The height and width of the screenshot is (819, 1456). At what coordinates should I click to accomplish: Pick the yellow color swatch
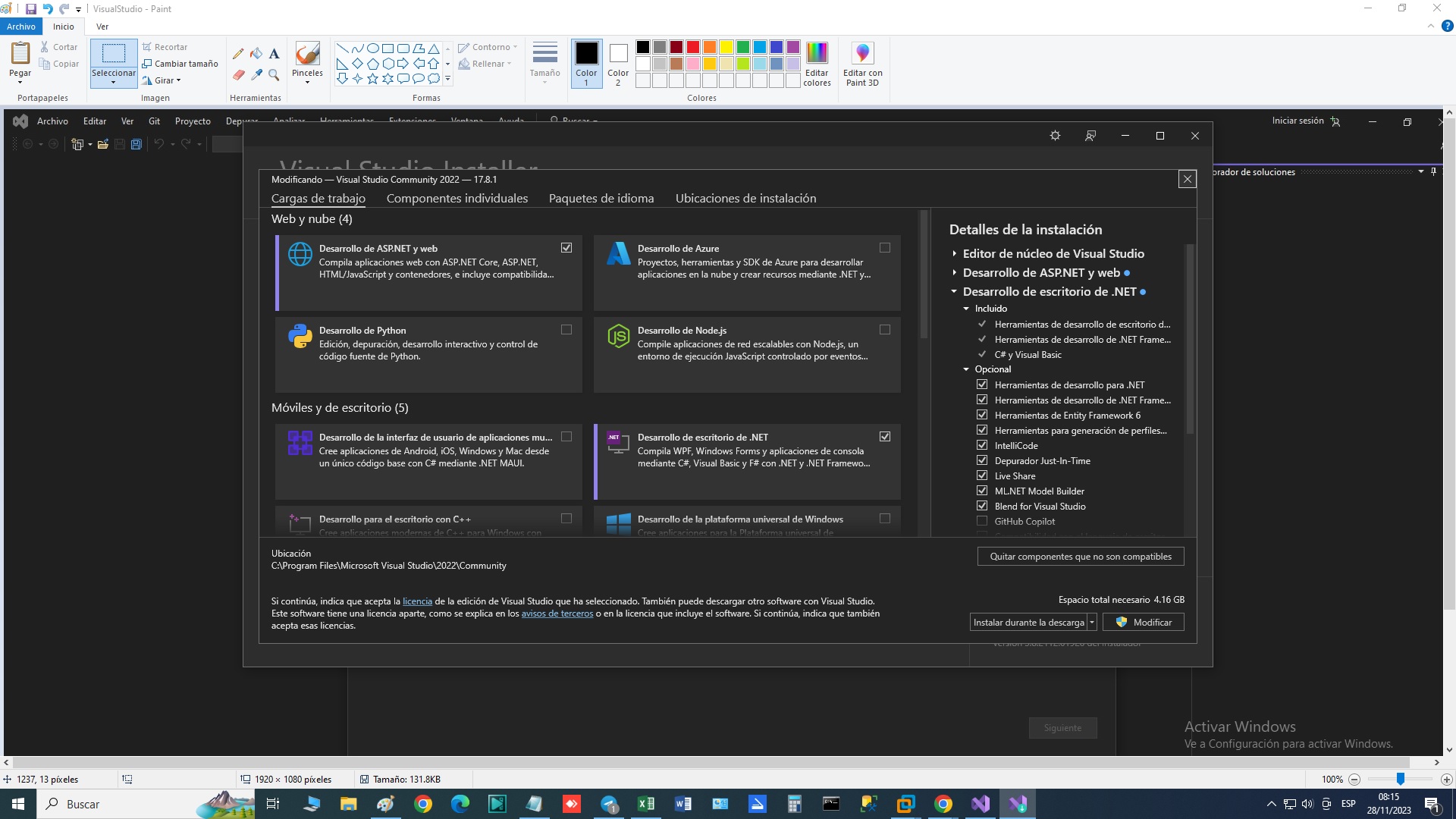point(726,47)
